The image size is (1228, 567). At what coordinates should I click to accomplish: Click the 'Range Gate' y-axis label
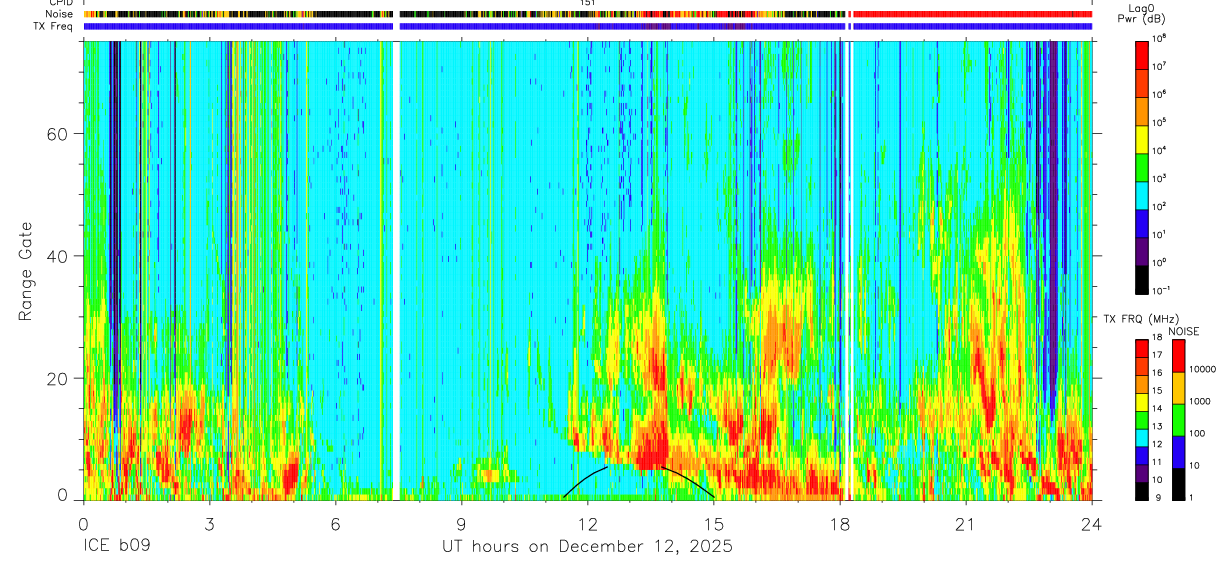pos(26,272)
